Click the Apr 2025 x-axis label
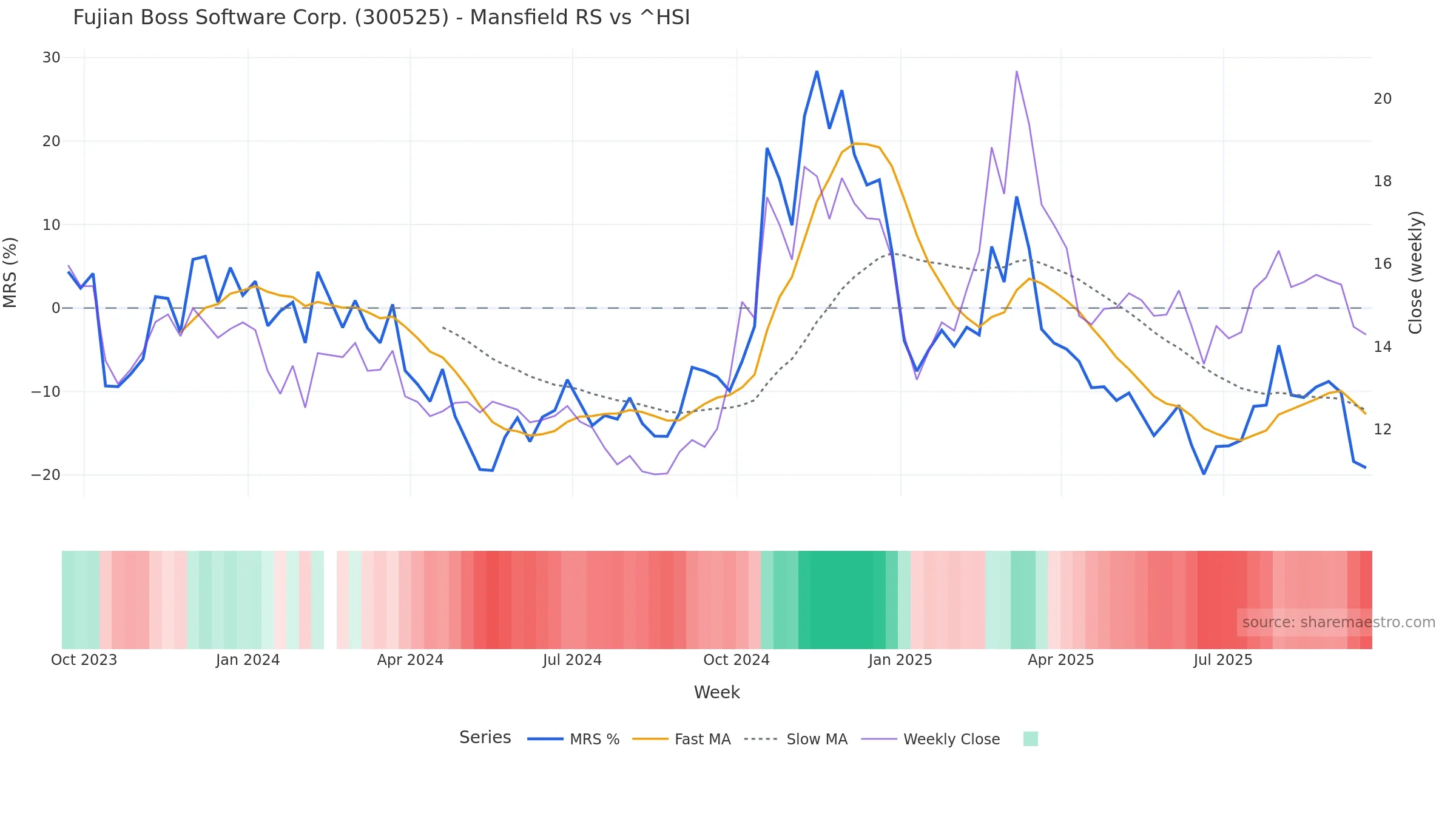Image resolution: width=1456 pixels, height=819 pixels. point(1060,660)
